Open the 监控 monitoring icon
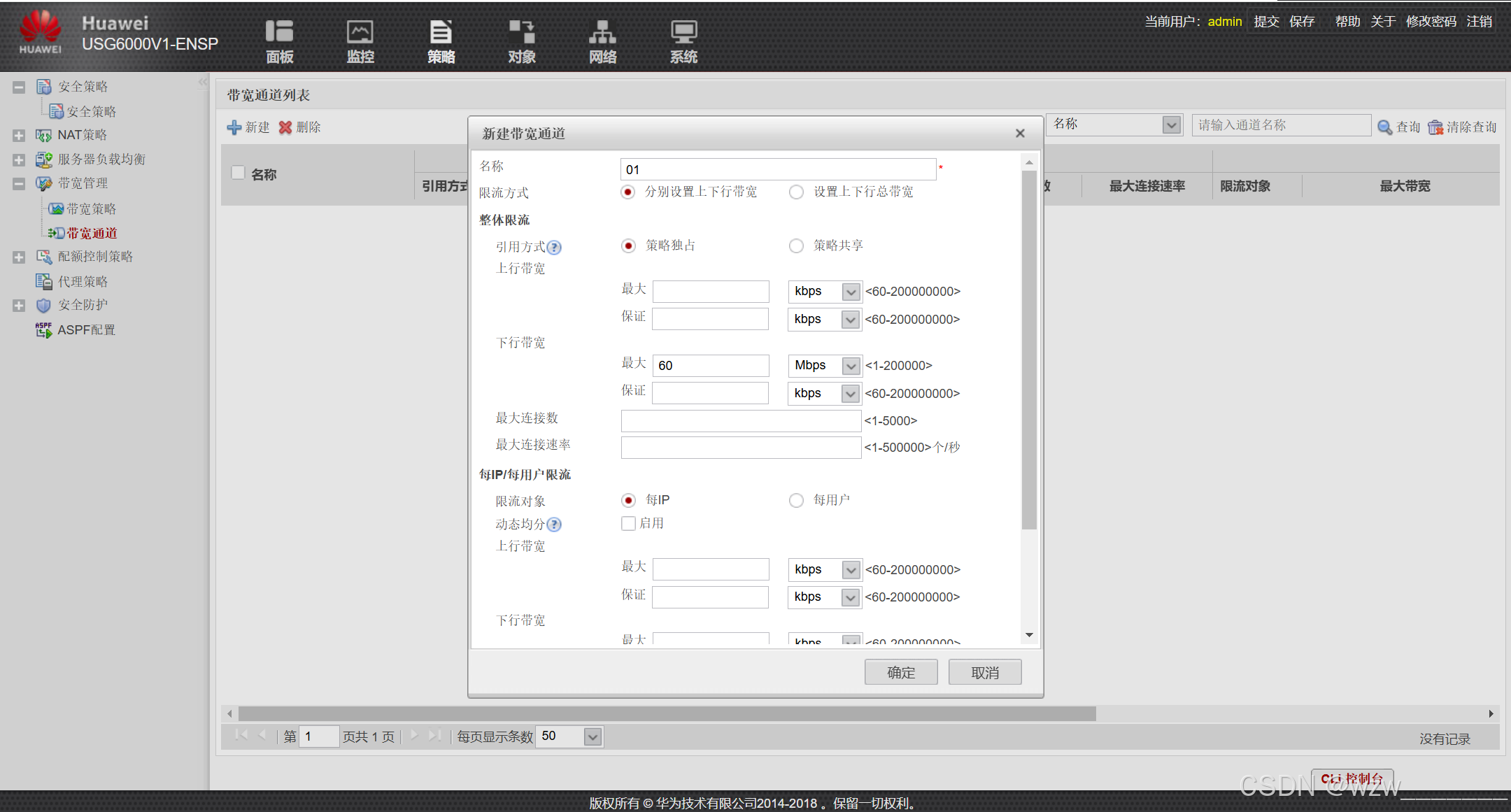Screen dimensions: 1511x812 [360, 32]
